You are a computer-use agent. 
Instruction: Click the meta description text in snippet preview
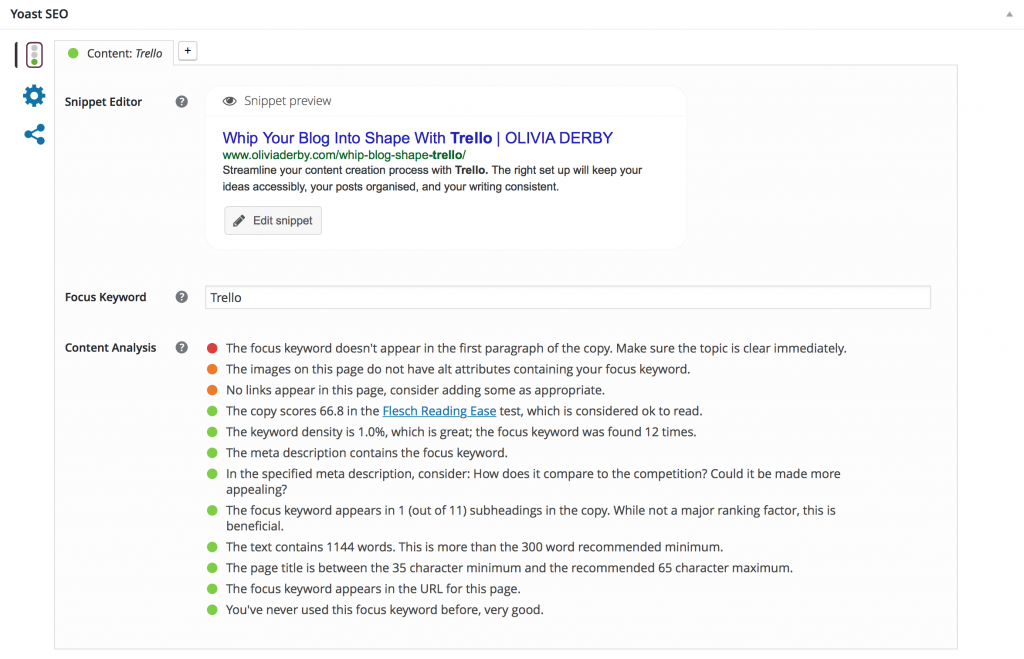(x=432, y=178)
